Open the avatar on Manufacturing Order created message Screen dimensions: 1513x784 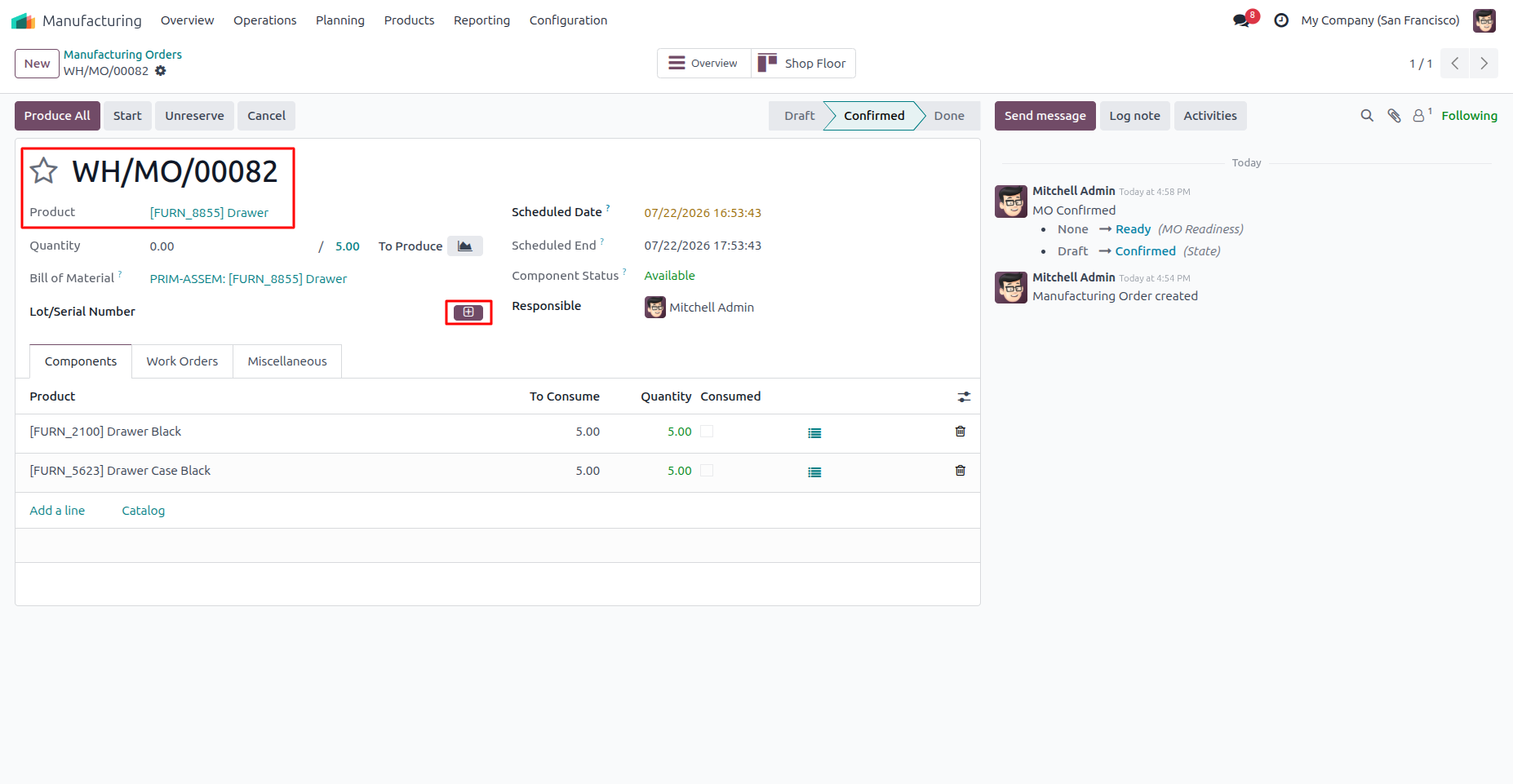[x=1011, y=287]
